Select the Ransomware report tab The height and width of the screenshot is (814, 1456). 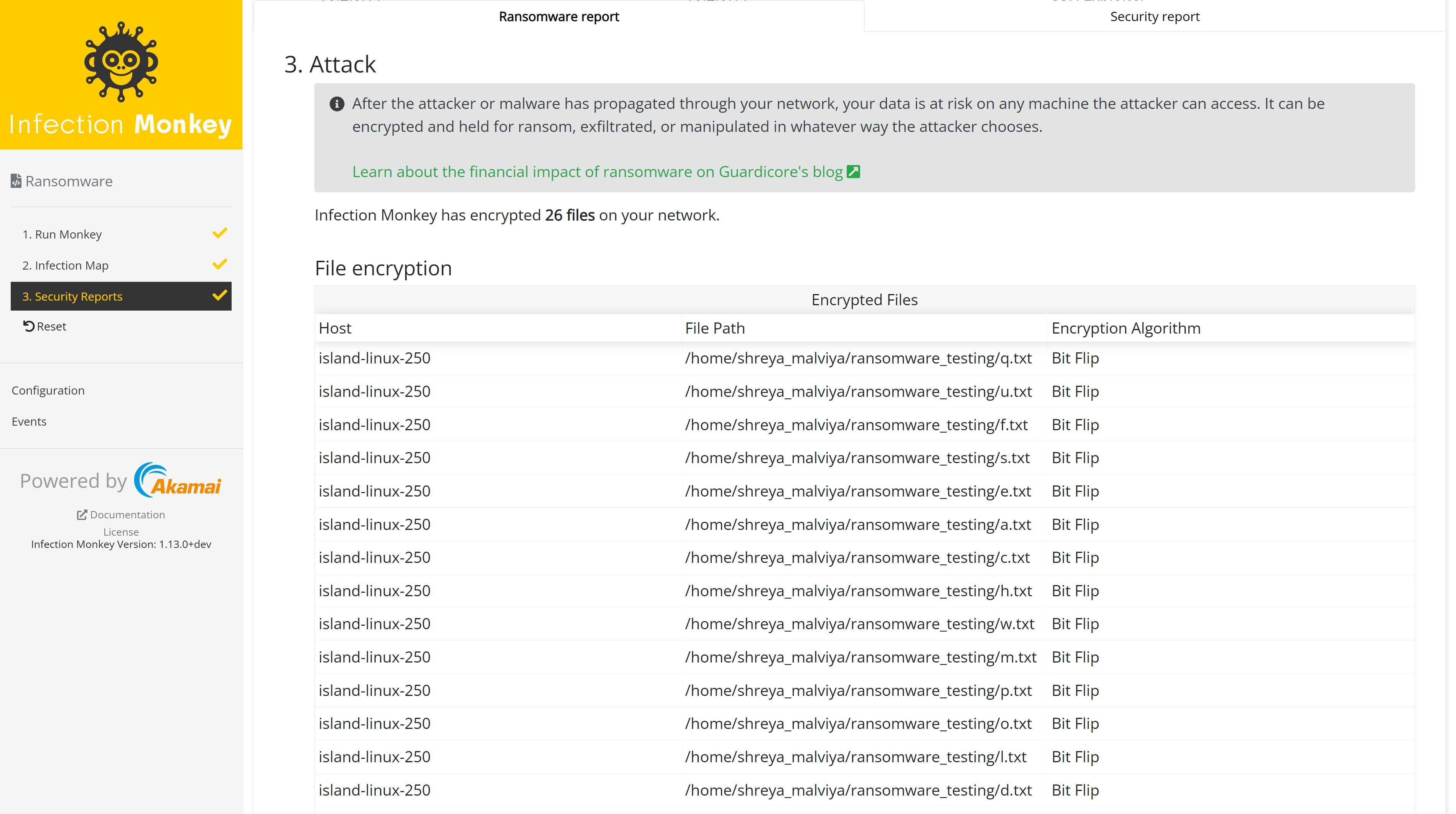pos(558,17)
